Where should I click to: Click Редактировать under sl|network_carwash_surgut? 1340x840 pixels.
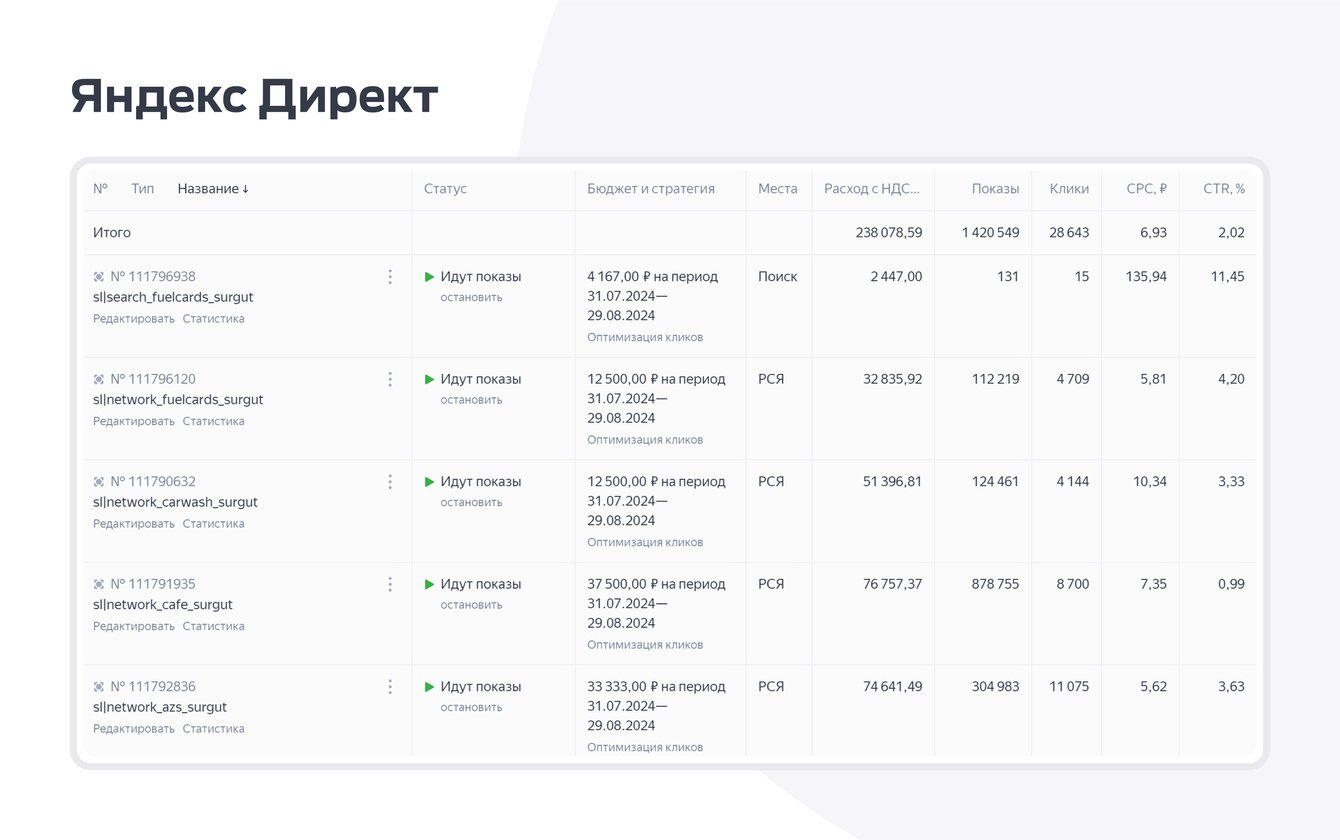tap(134, 524)
